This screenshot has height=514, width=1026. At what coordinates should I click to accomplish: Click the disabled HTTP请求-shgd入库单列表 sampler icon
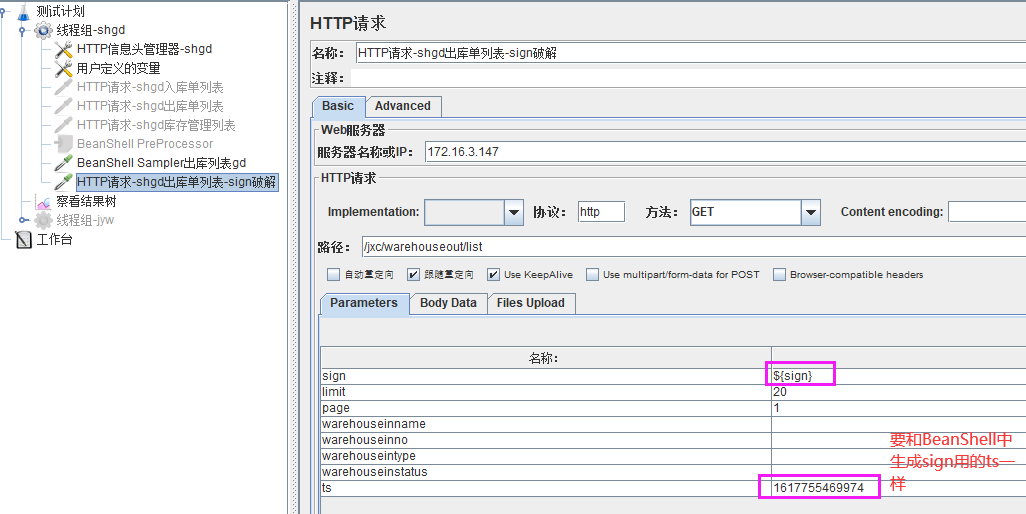pos(63,87)
